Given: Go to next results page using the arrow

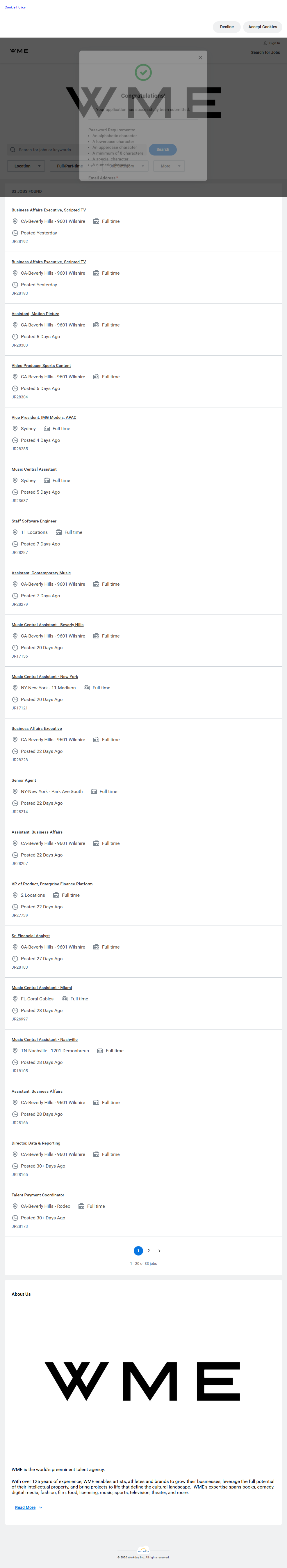Looking at the screenshot, I should pyautogui.click(x=159, y=1251).
